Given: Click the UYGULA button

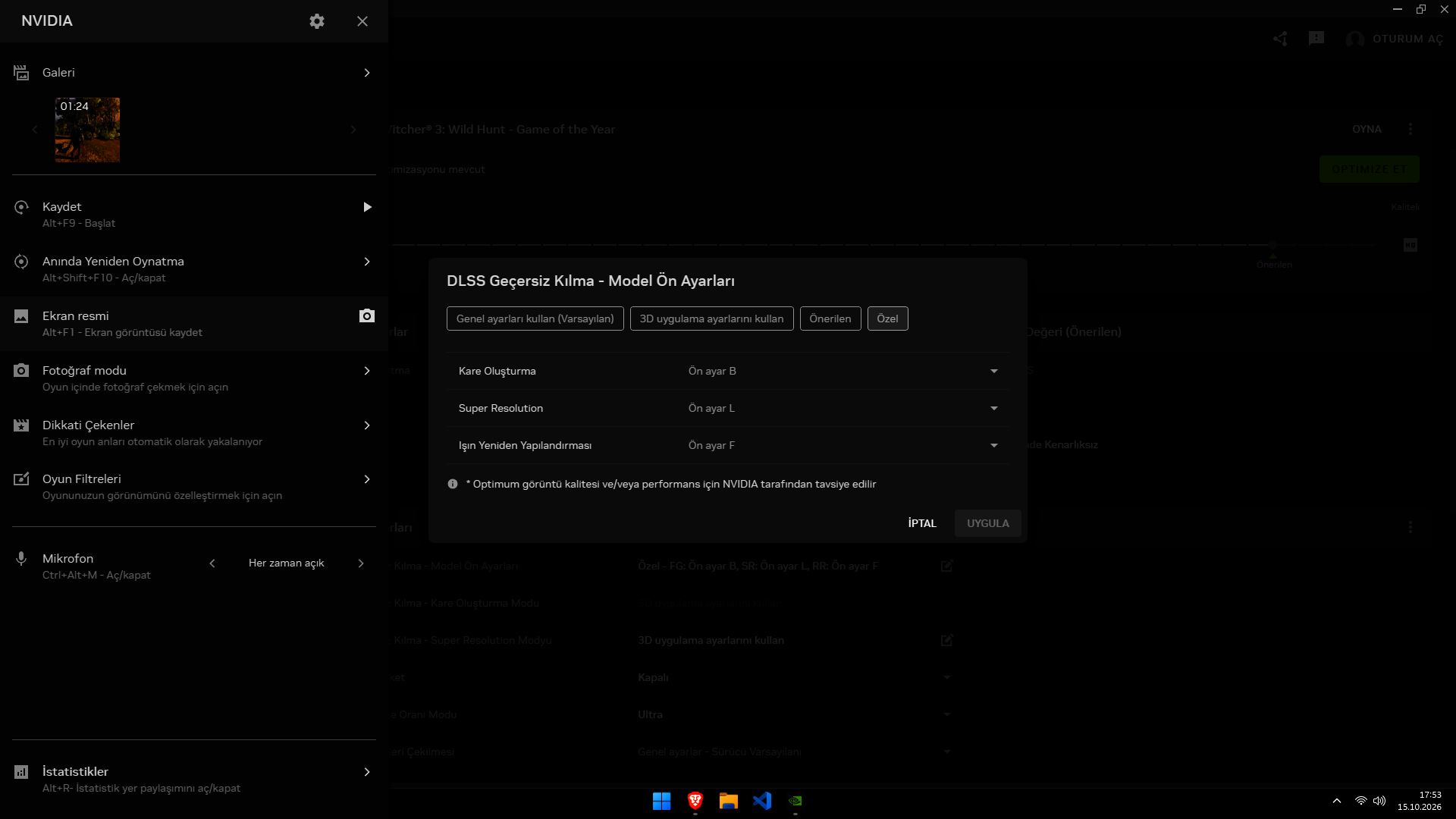Looking at the screenshot, I should pyautogui.click(x=987, y=523).
